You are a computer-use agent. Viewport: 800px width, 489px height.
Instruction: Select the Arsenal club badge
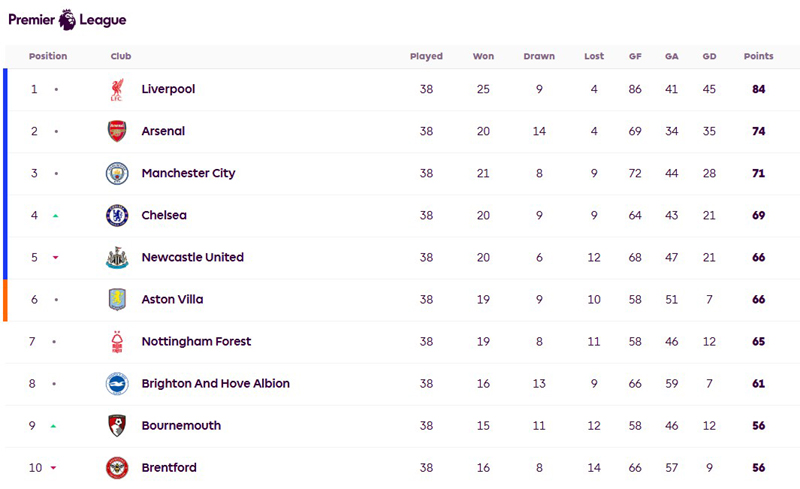117,131
